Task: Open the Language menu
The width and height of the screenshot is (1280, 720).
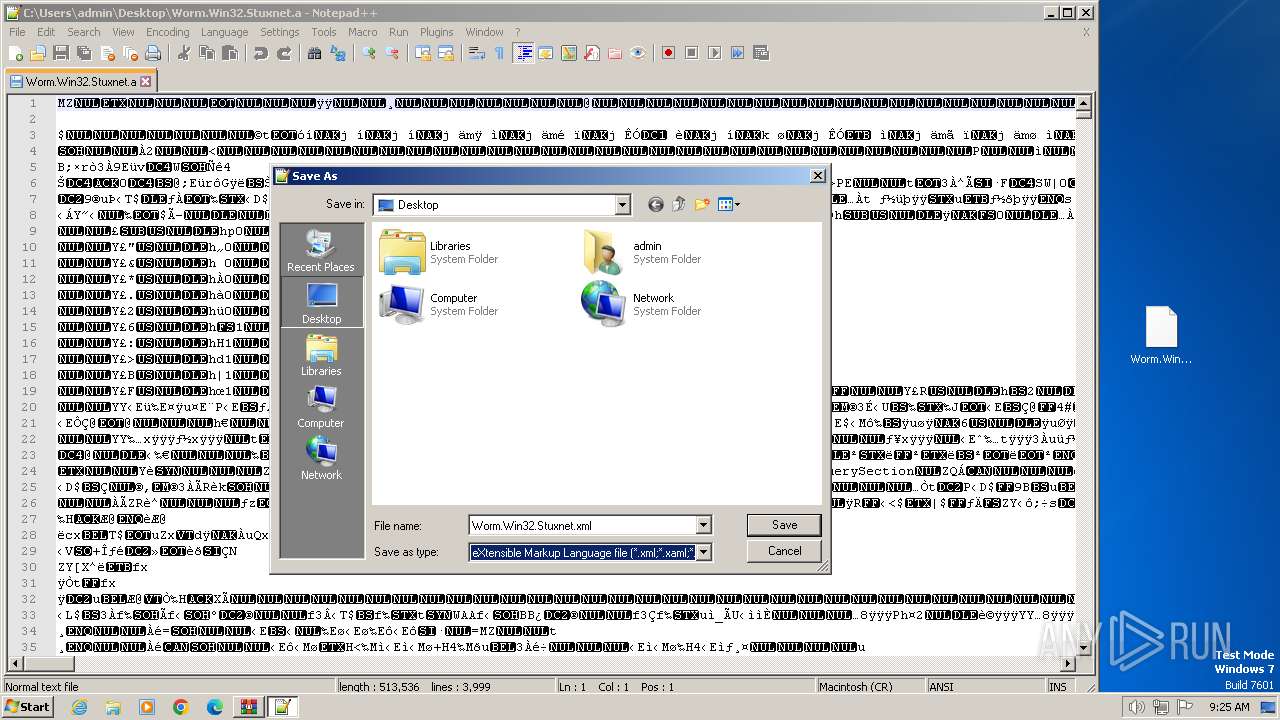Action: 224,32
